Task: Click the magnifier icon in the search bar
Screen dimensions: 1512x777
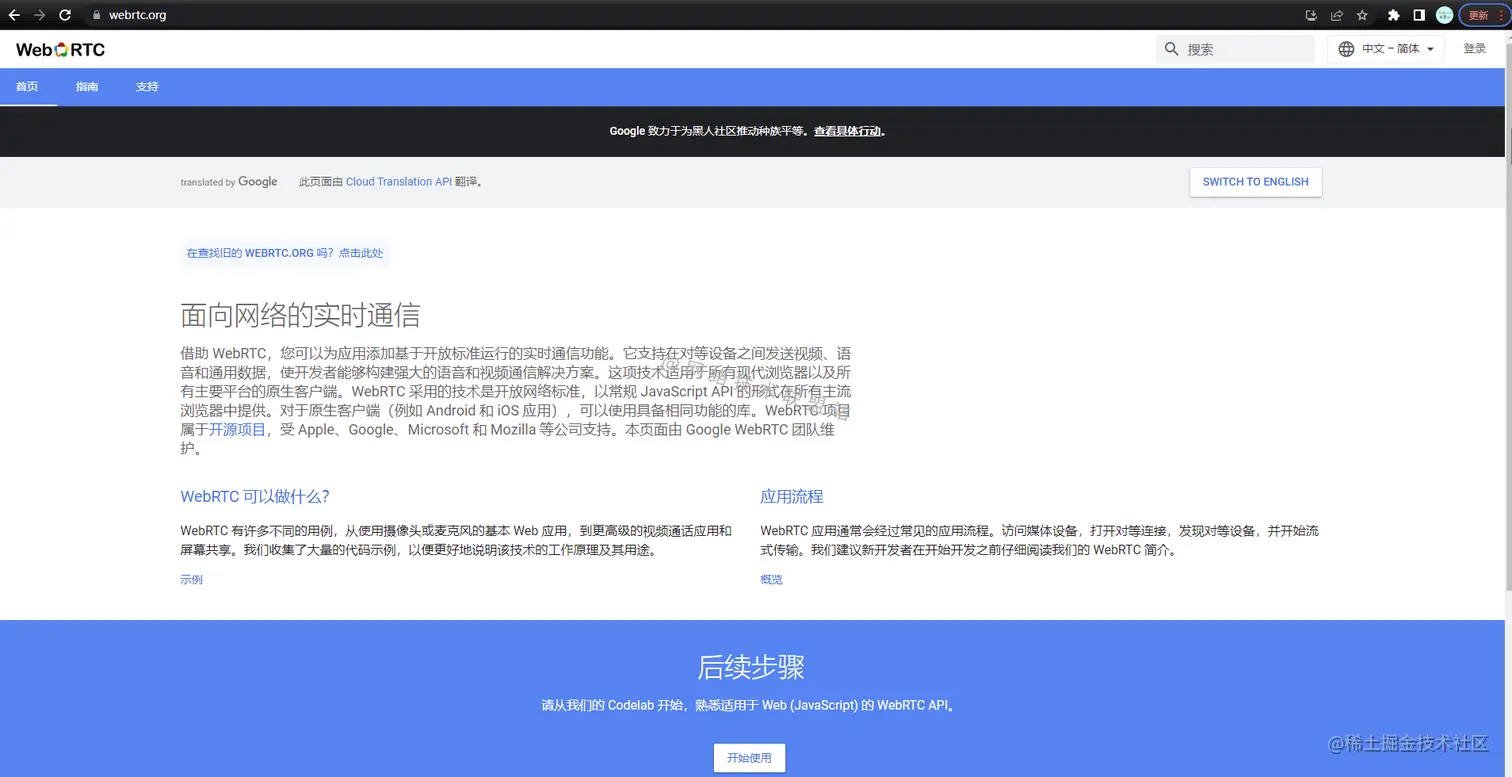Action: coord(1170,47)
